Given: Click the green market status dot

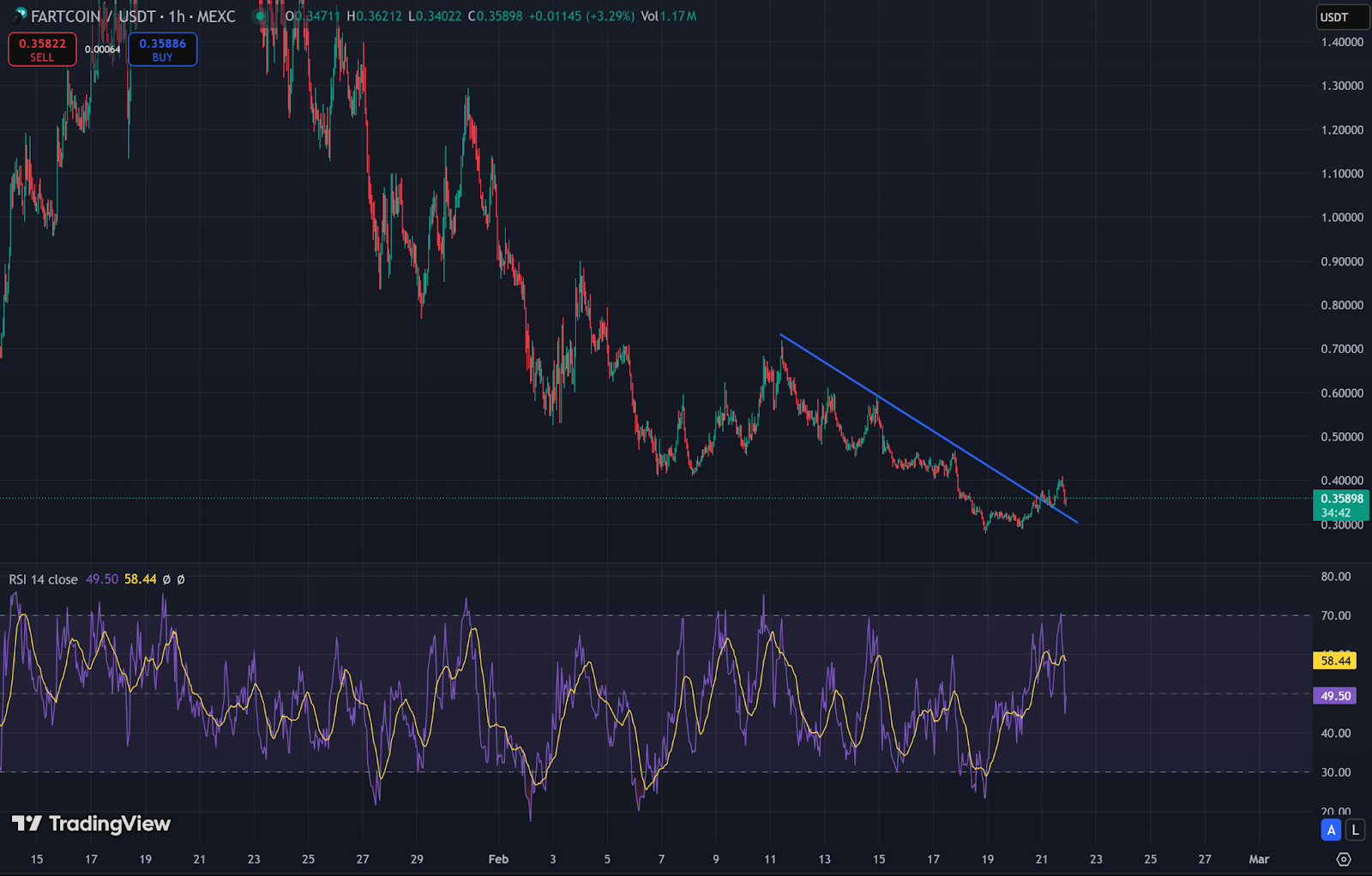Looking at the screenshot, I should click(x=260, y=16).
